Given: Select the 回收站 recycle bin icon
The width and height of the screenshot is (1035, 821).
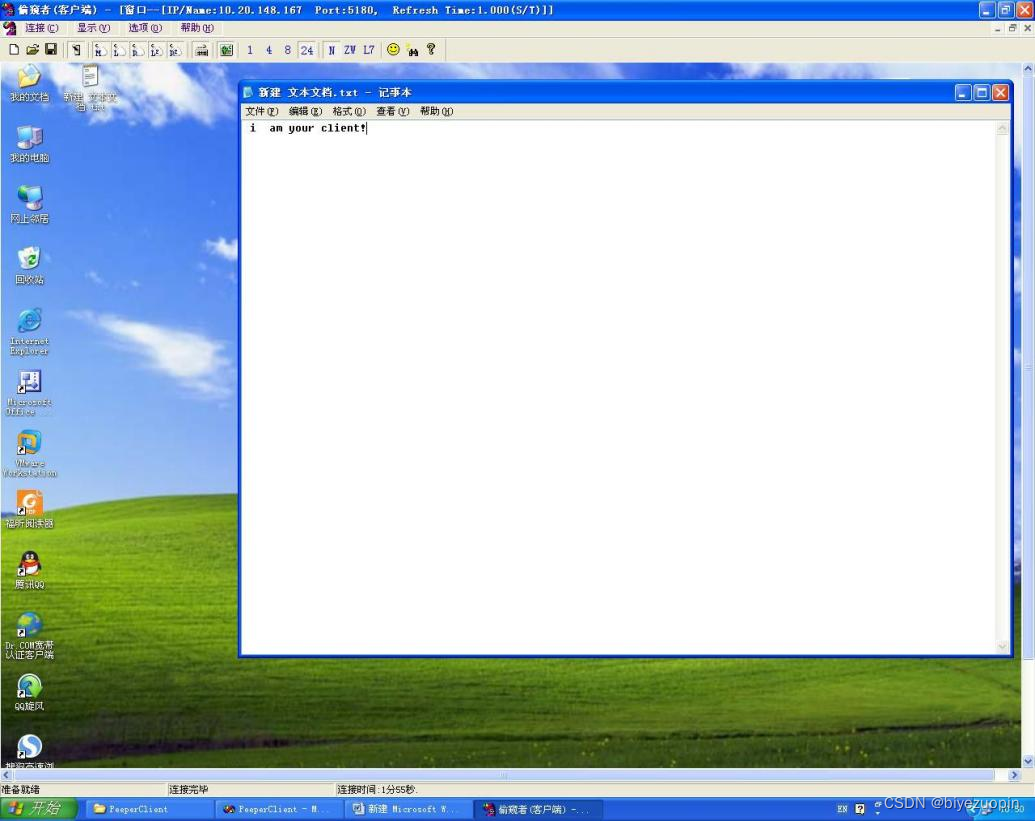Looking at the screenshot, I should pos(29,266).
